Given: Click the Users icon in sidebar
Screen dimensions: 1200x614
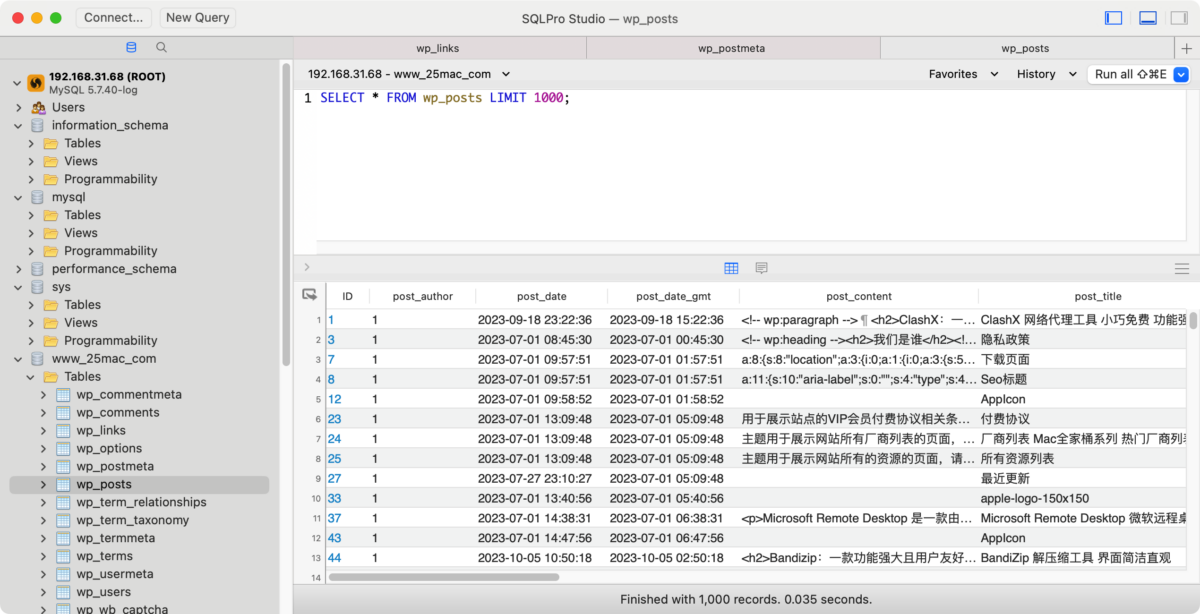Looking at the screenshot, I should pos(38,107).
